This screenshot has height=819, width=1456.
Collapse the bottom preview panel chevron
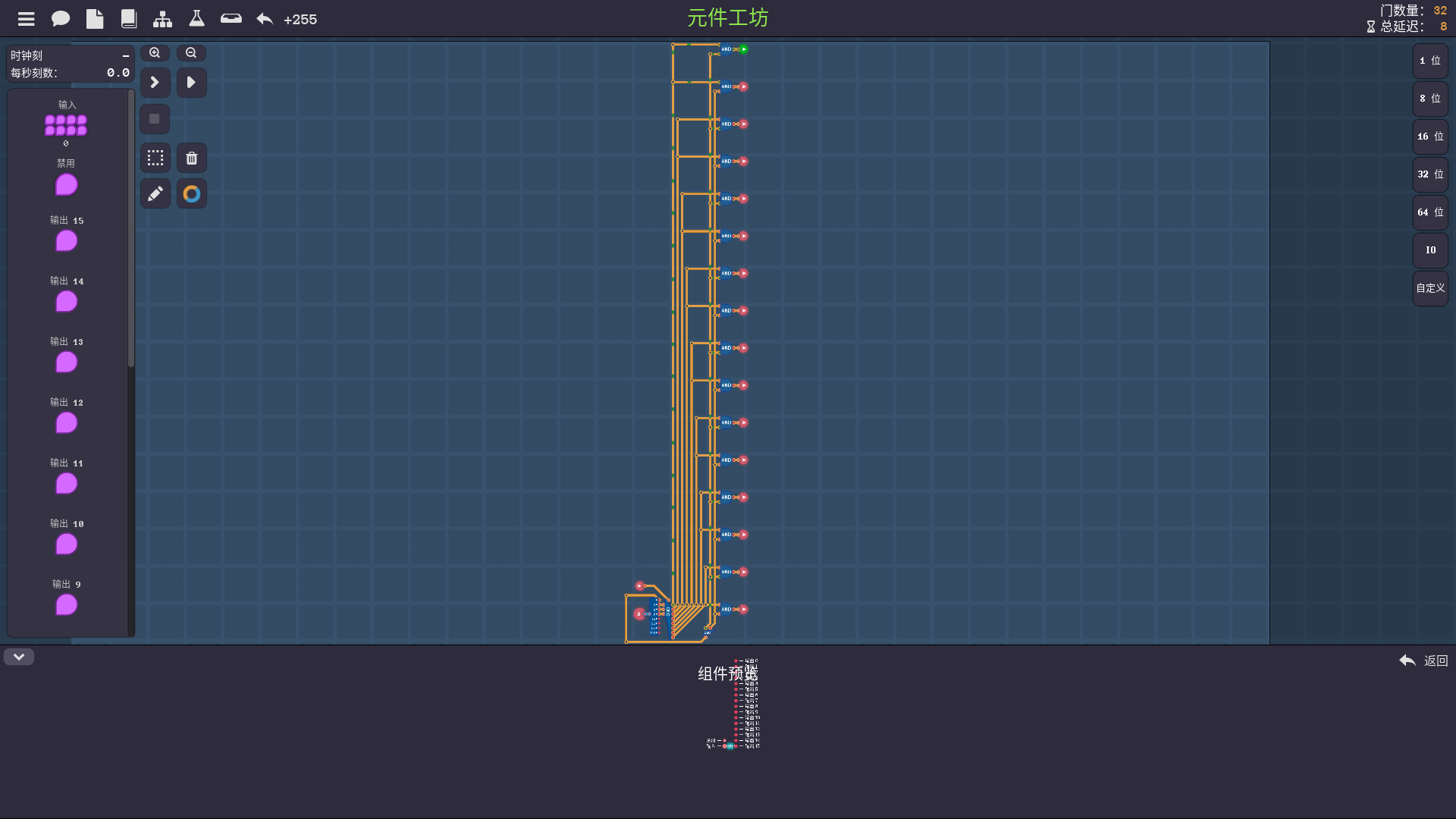tap(19, 657)
